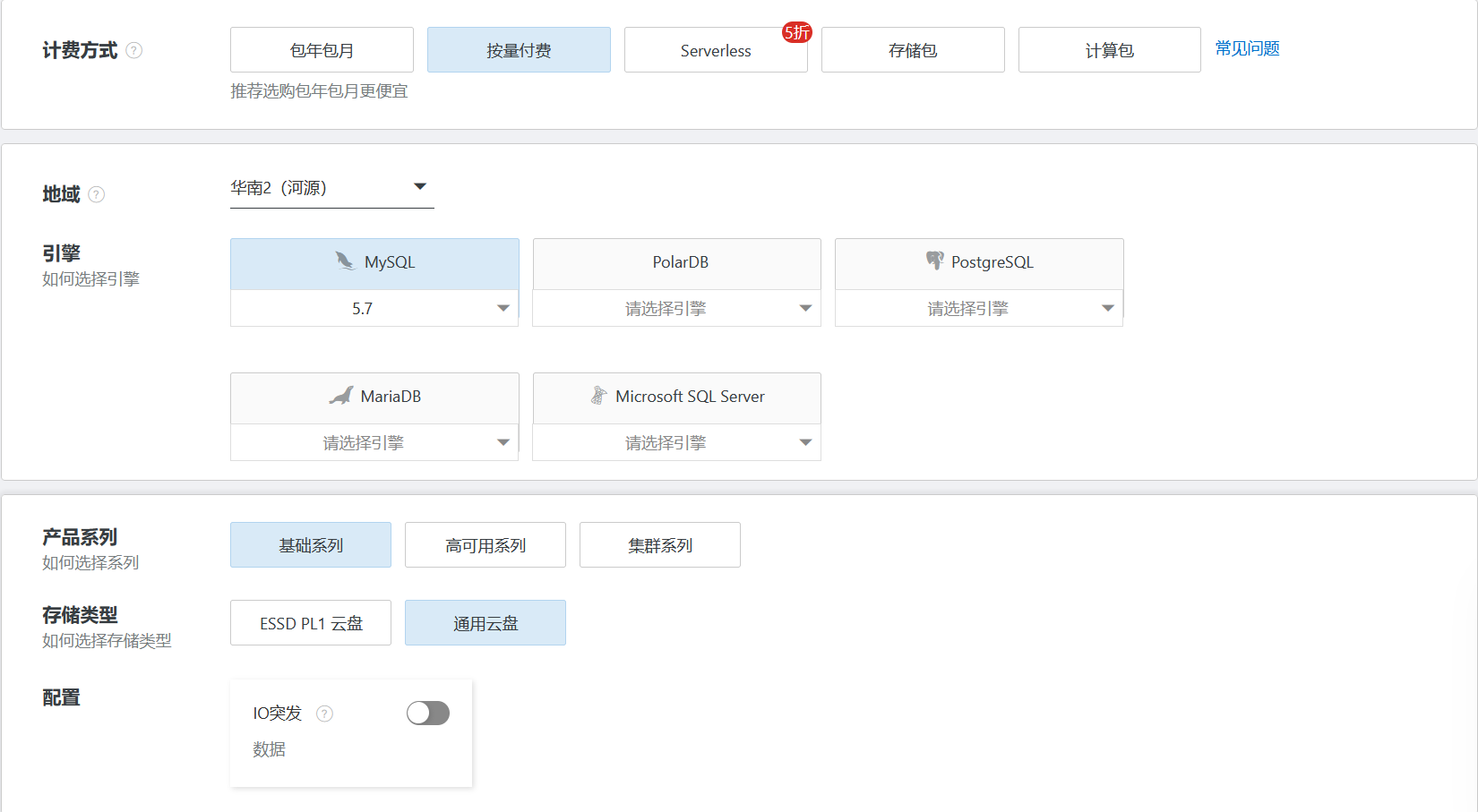The width and height of the screenshot is (1478, 812).
Task: Open SQL Server 请选择引擎 dropdown
Action: 677,442
